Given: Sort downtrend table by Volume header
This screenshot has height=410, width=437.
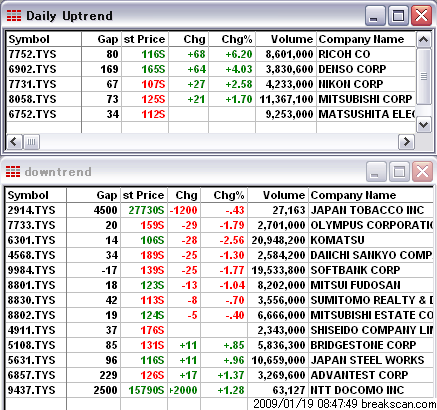Looking at the screenshot, I should click(x=278, y=195).
